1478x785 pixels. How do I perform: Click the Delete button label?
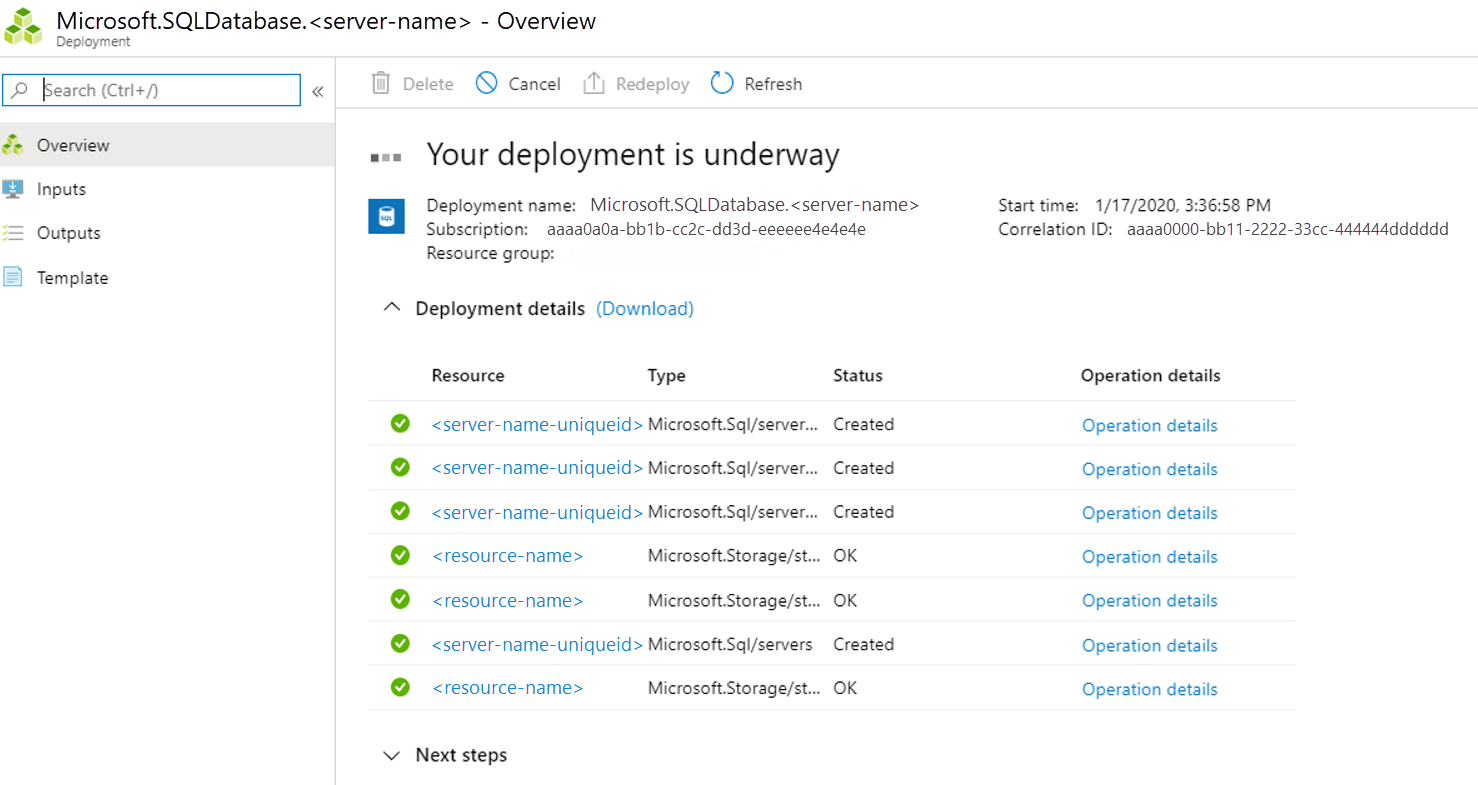428,84
